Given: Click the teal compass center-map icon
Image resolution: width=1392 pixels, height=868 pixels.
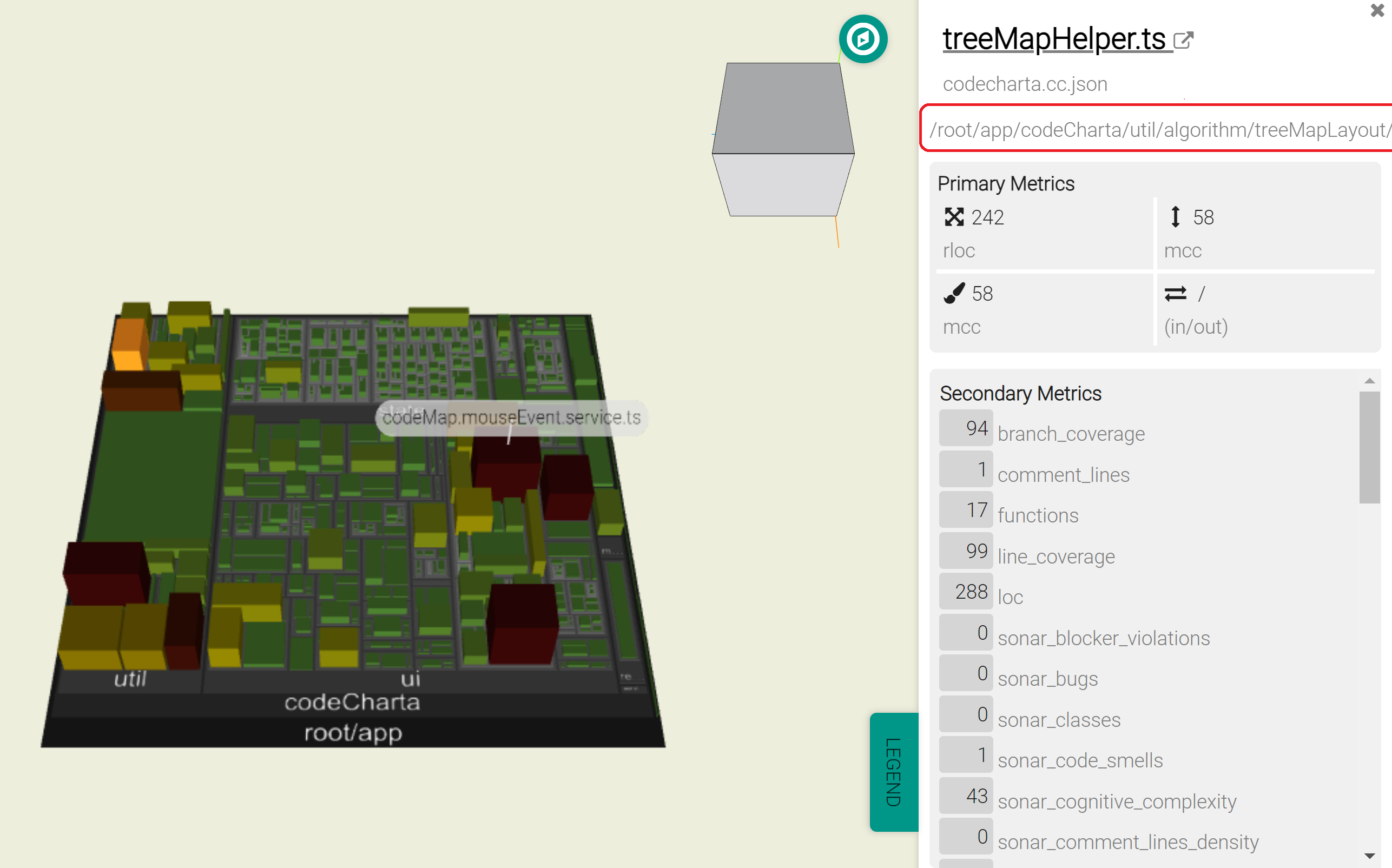Looking at the screenshot, I should (862, 39).
